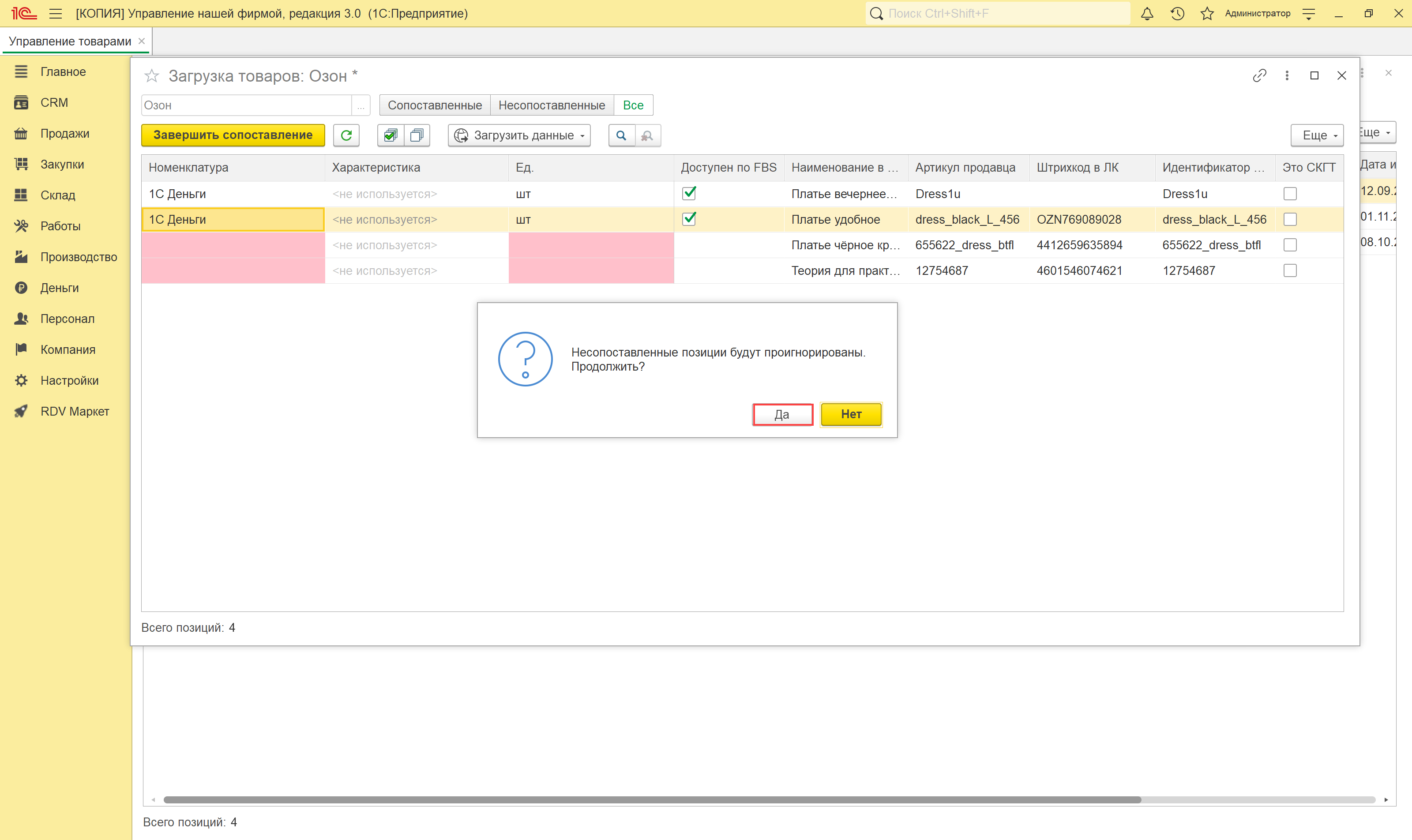Open favorites star in title bar
The height and width of the screenshot is (840, 1412).
(1207, 14)
